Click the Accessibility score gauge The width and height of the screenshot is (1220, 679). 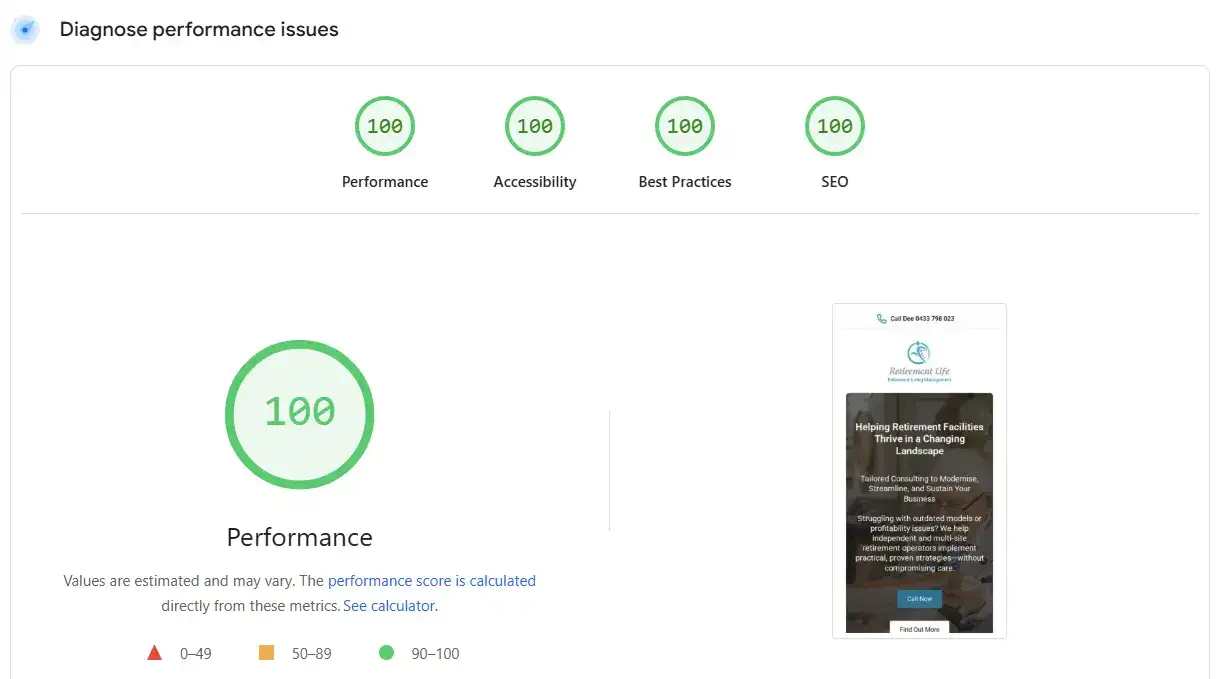(x=534, y=126)
